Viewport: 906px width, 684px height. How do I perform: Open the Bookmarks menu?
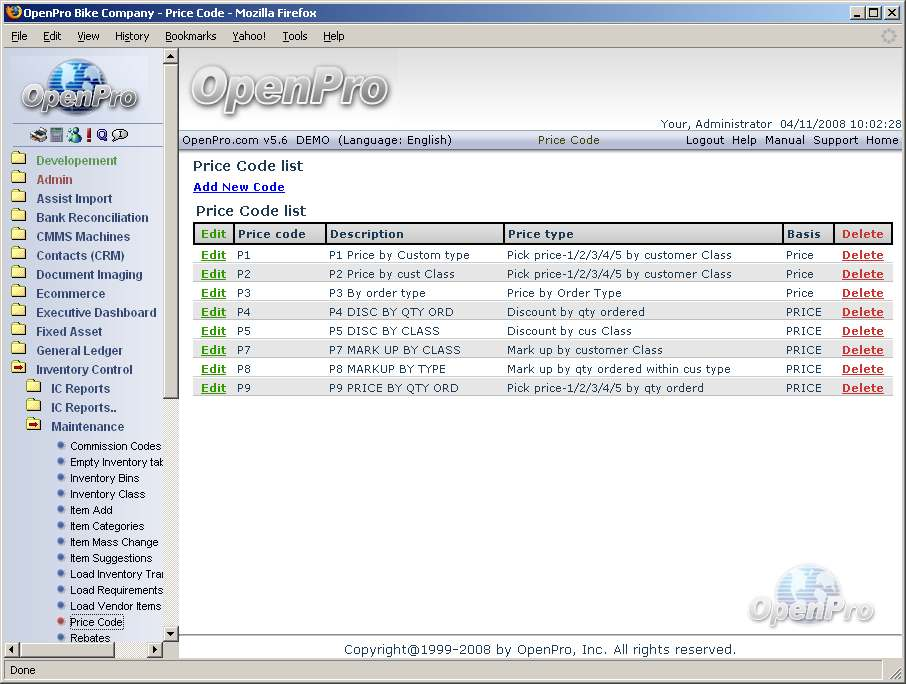[x=190, y=36]
